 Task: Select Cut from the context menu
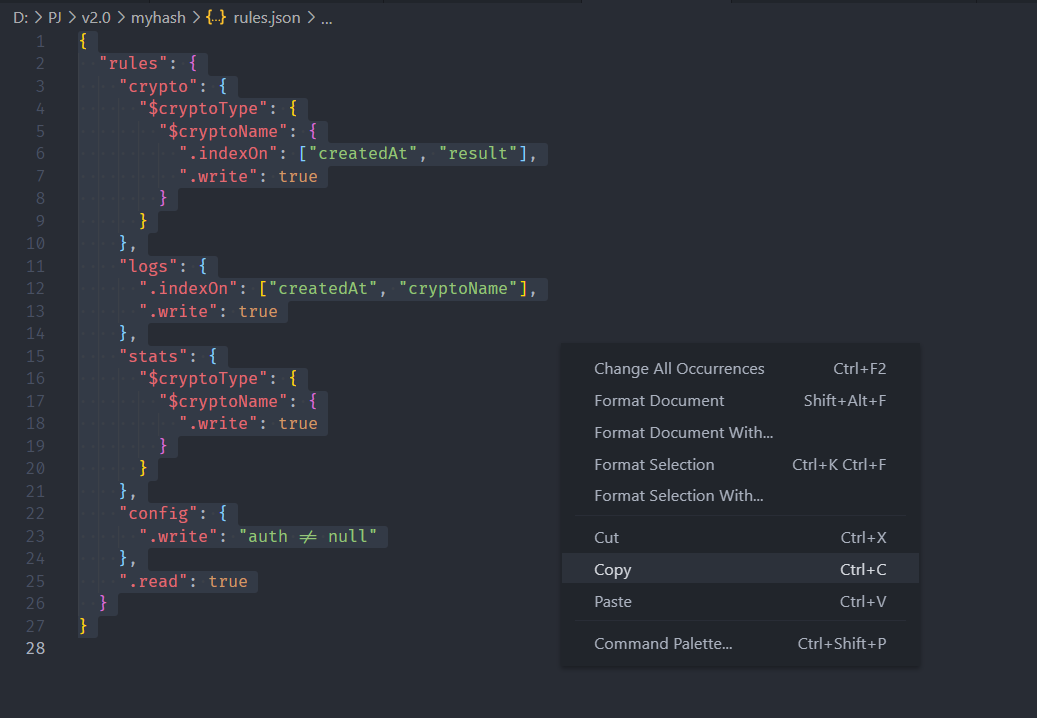click(x=606, y=538)
